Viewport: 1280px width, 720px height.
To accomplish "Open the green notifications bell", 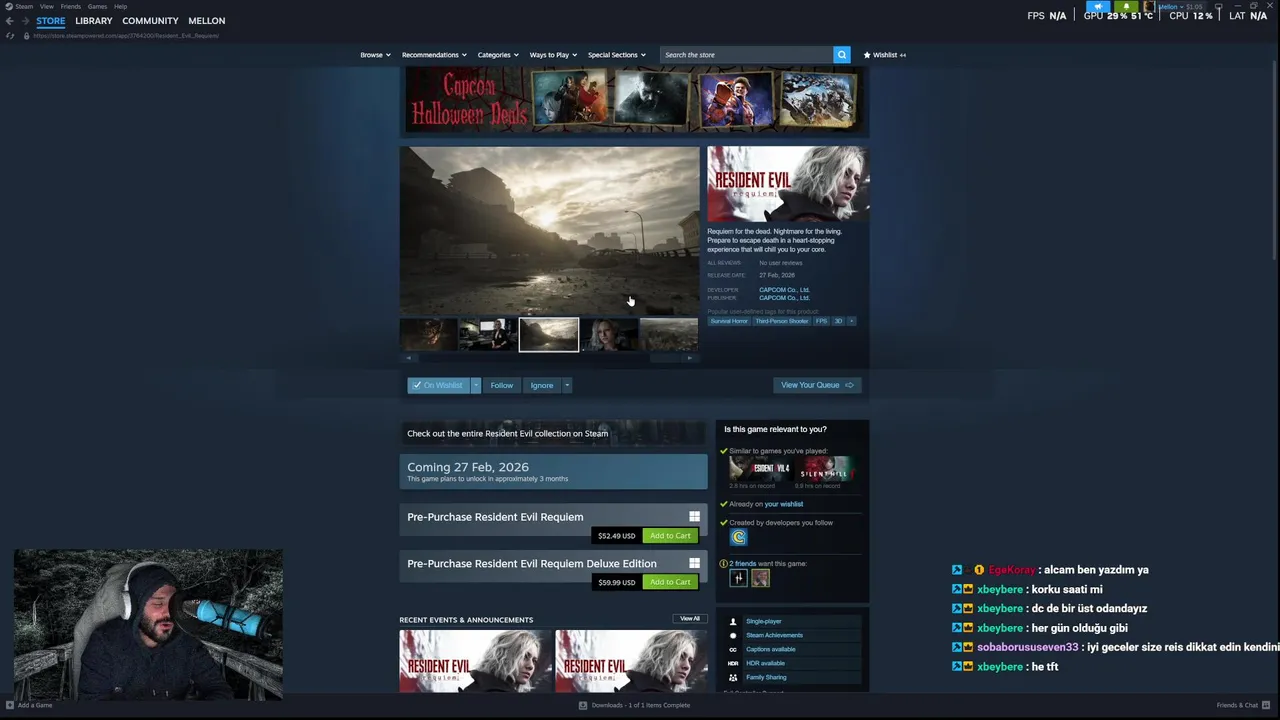I will pyautogui.click(x=1126, y=7).
